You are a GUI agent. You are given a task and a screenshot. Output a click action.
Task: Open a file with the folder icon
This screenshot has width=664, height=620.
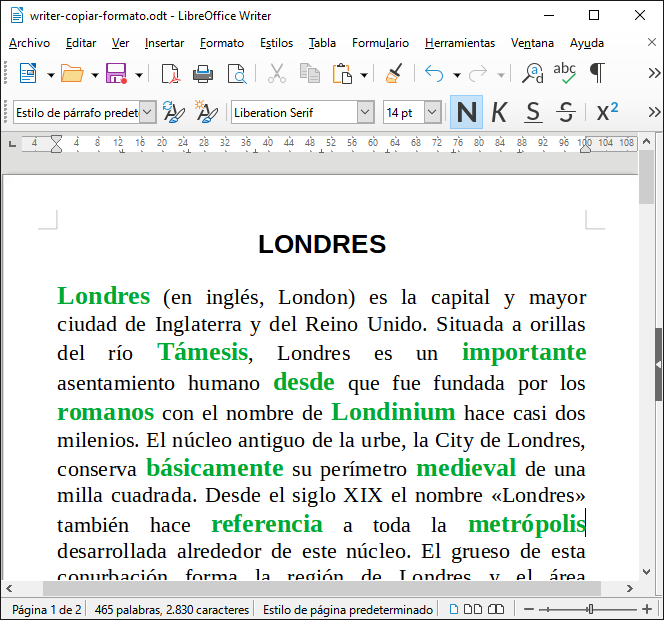coord(72,74)
